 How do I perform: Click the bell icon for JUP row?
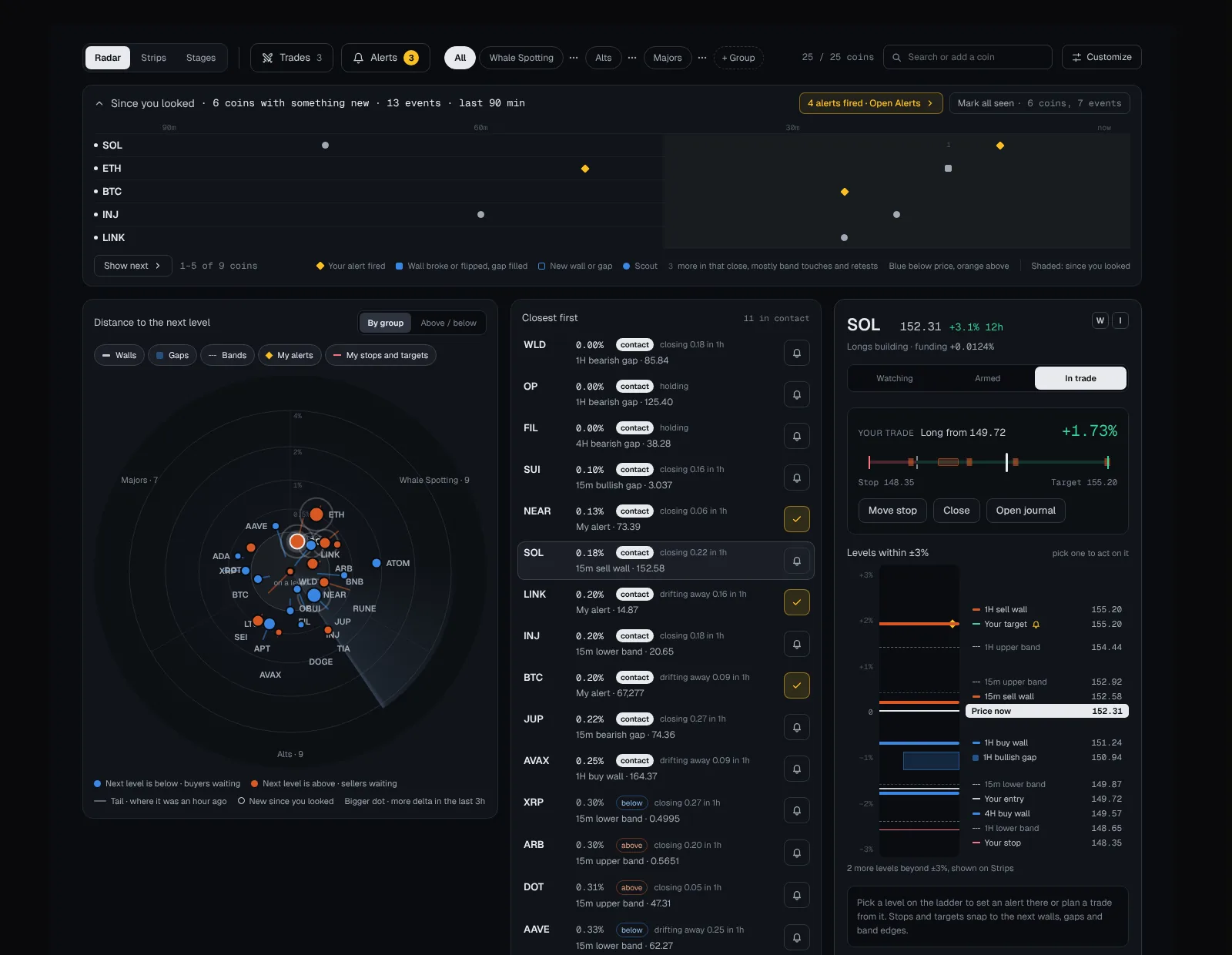click(797, 727)
